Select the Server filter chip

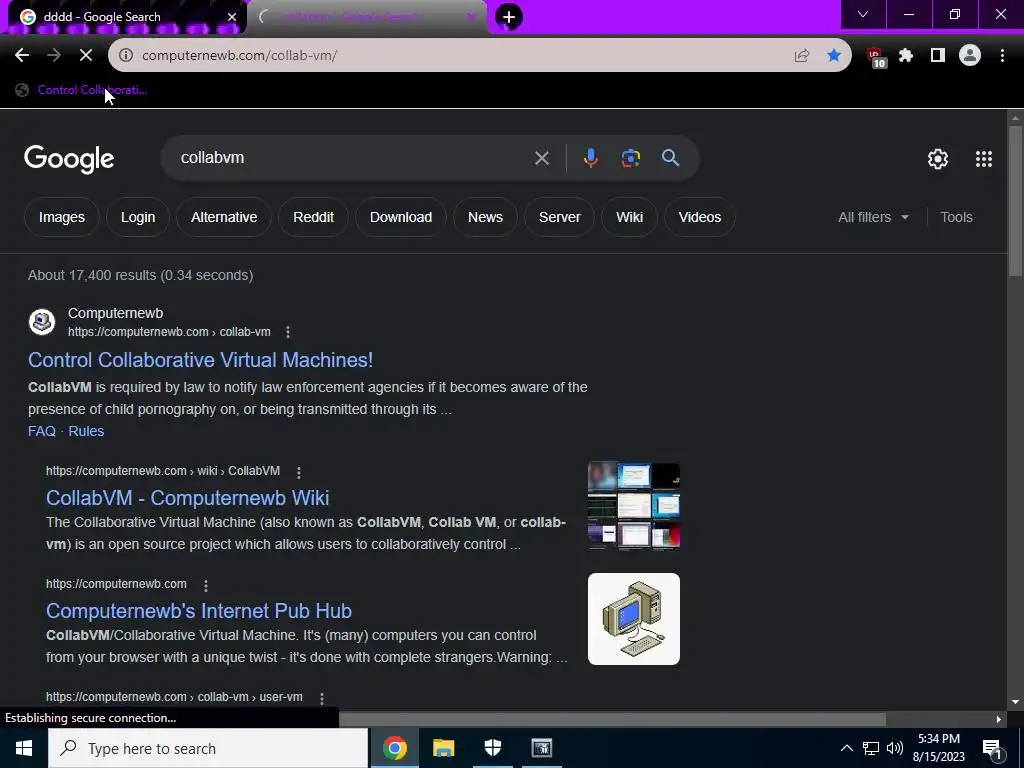pos(560,217)
